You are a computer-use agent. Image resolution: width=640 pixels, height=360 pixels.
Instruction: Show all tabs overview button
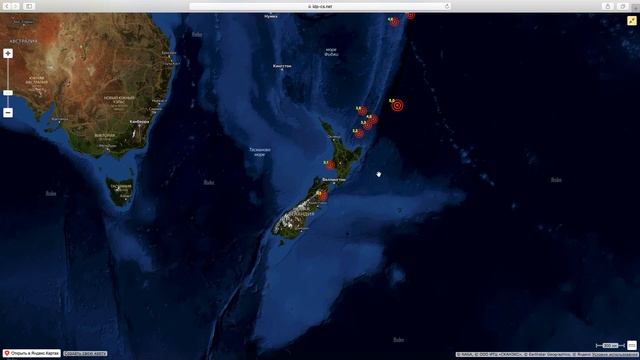623,6
